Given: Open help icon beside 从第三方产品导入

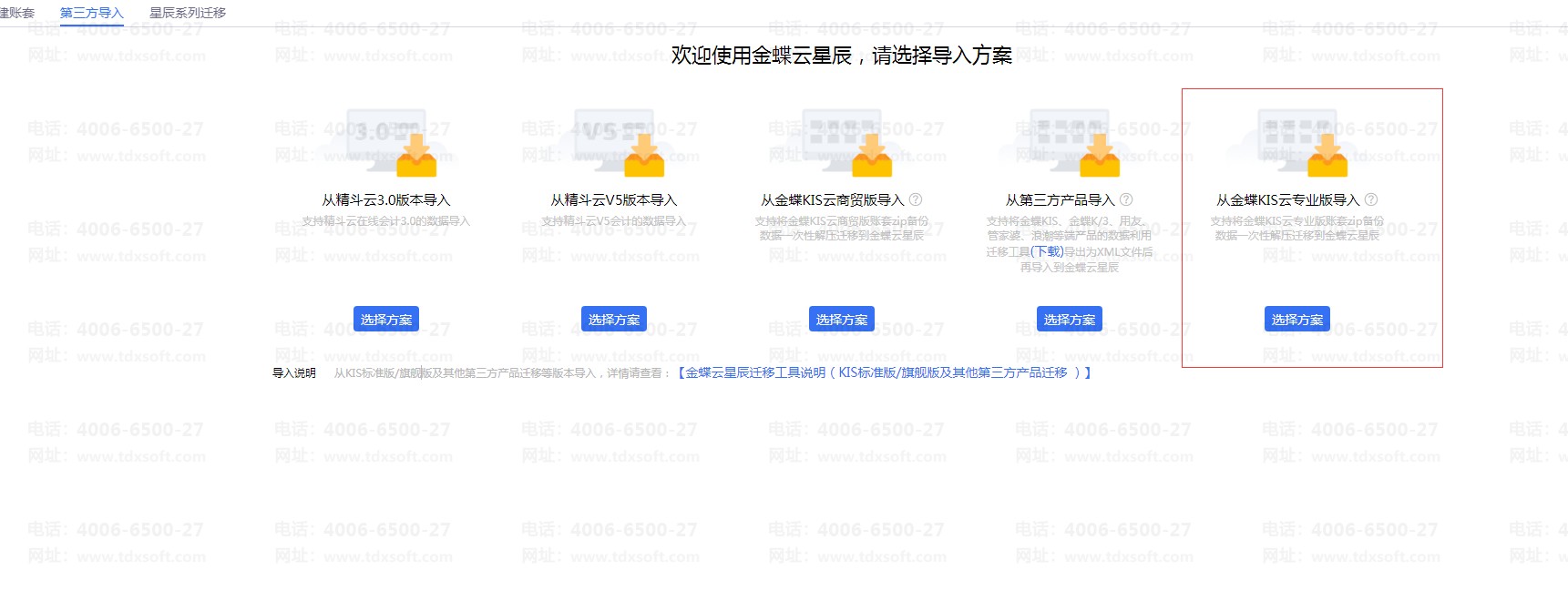Looking at the screenshot, I should pos(1126,199).
